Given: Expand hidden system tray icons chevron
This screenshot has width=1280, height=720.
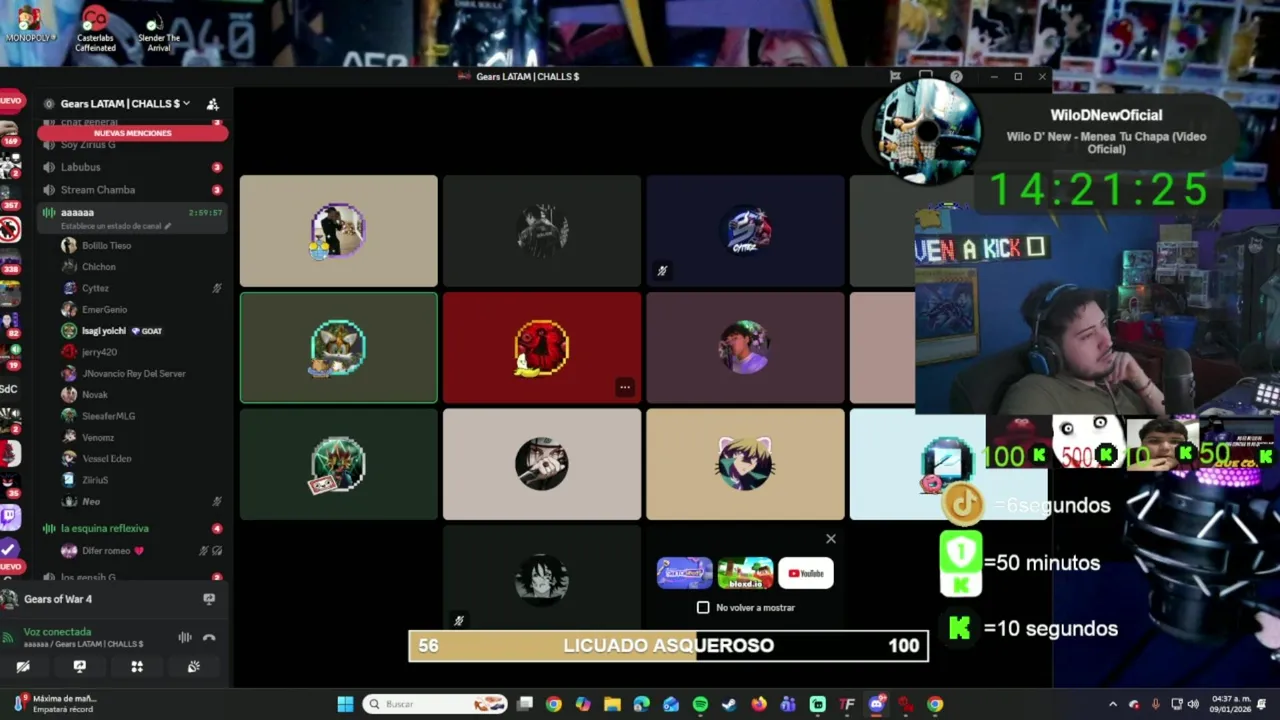Looking at the screenshot, I should [x=1112, y=704].
